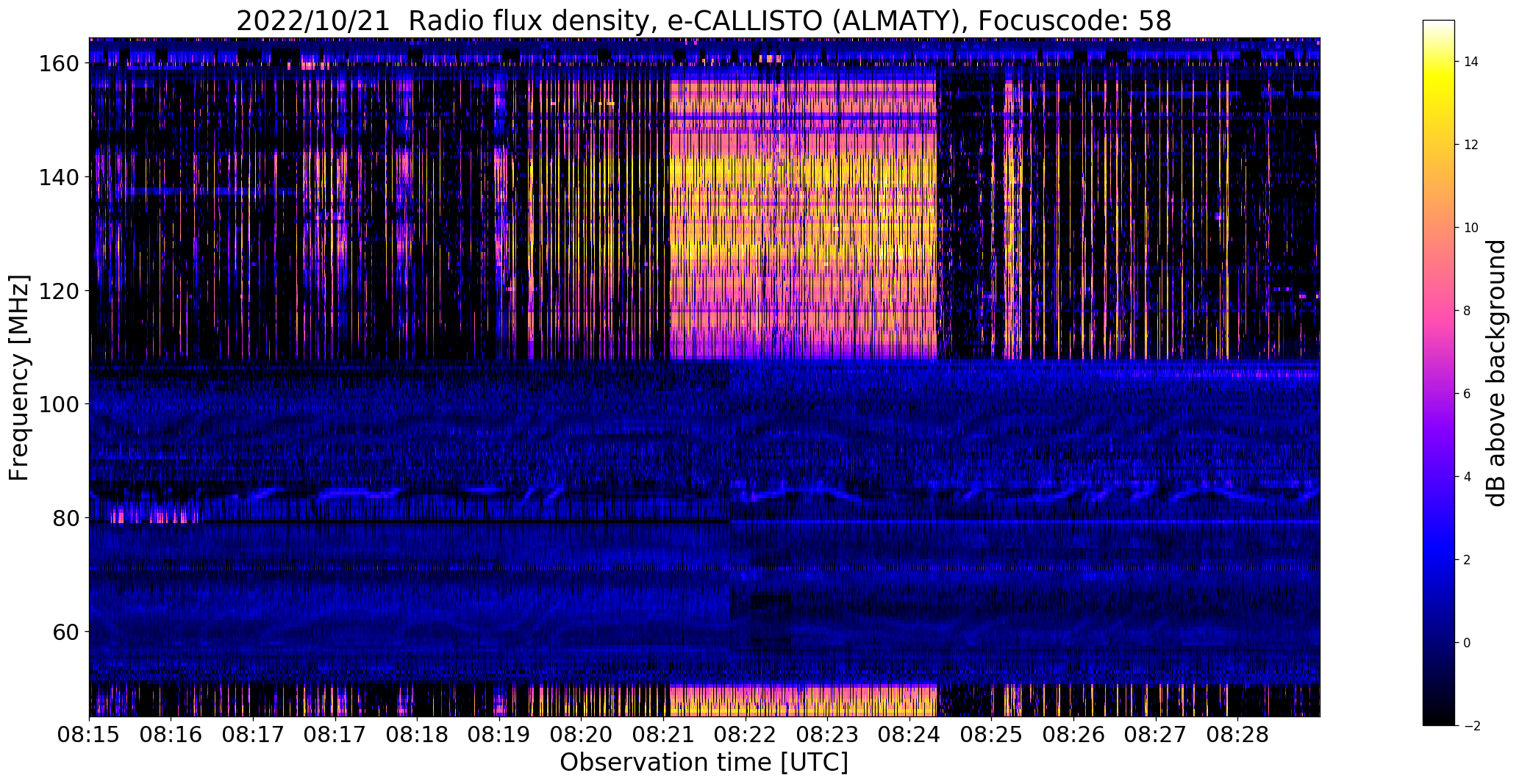Select the 100 MHz frequency tick label
This screenshot has width=1519, height=784.
[59, 404]
